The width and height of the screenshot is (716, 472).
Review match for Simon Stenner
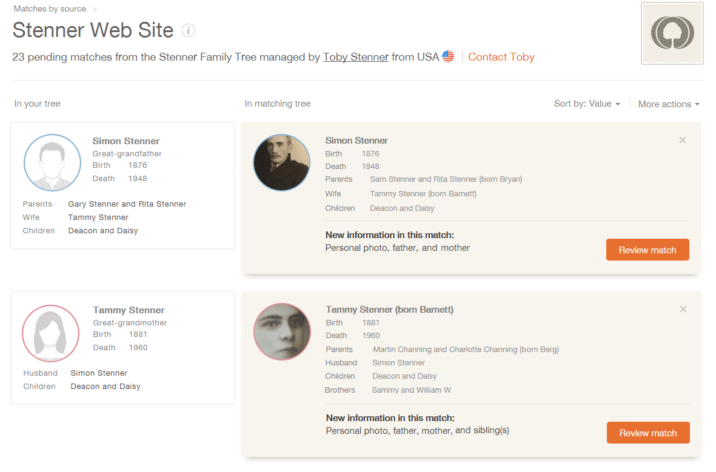click(647, 250)
